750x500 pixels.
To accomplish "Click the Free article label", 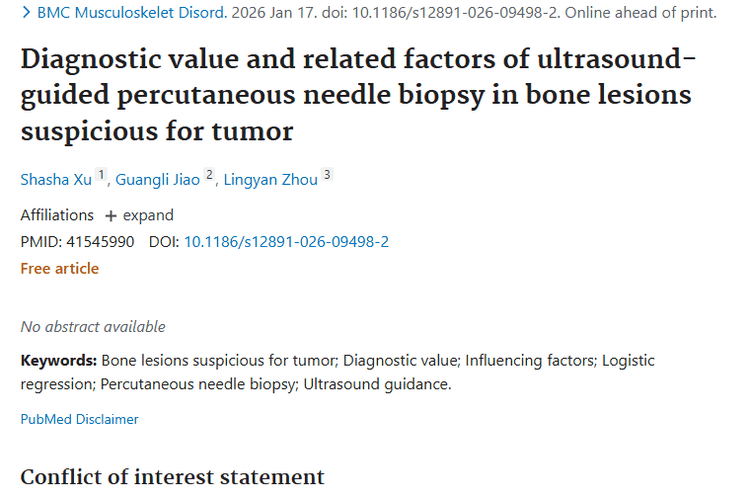I will pos(60,268).
